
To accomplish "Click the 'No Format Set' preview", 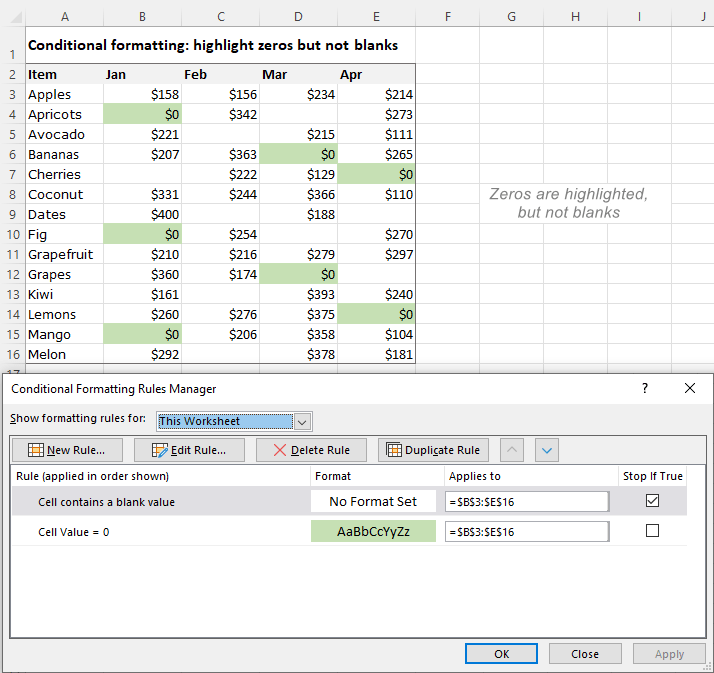I will pyautogui.click(x=373, y=501).
